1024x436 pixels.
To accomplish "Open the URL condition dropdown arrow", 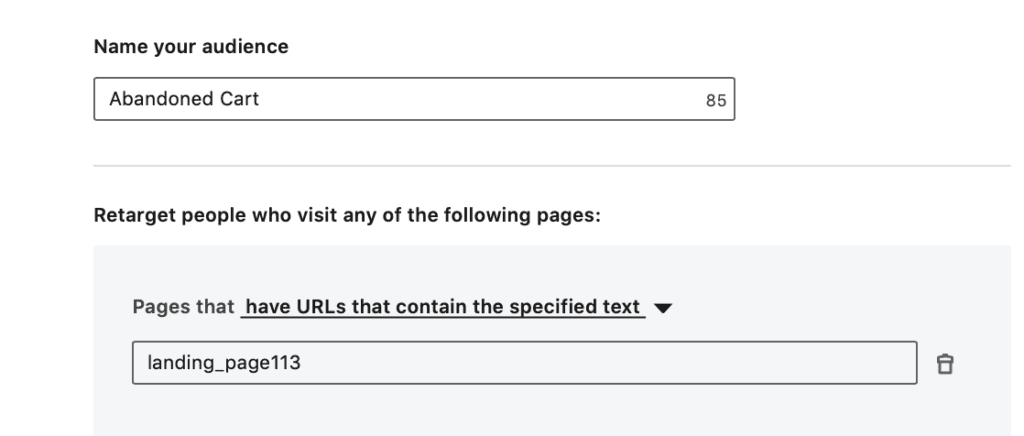I will [662, 308].
